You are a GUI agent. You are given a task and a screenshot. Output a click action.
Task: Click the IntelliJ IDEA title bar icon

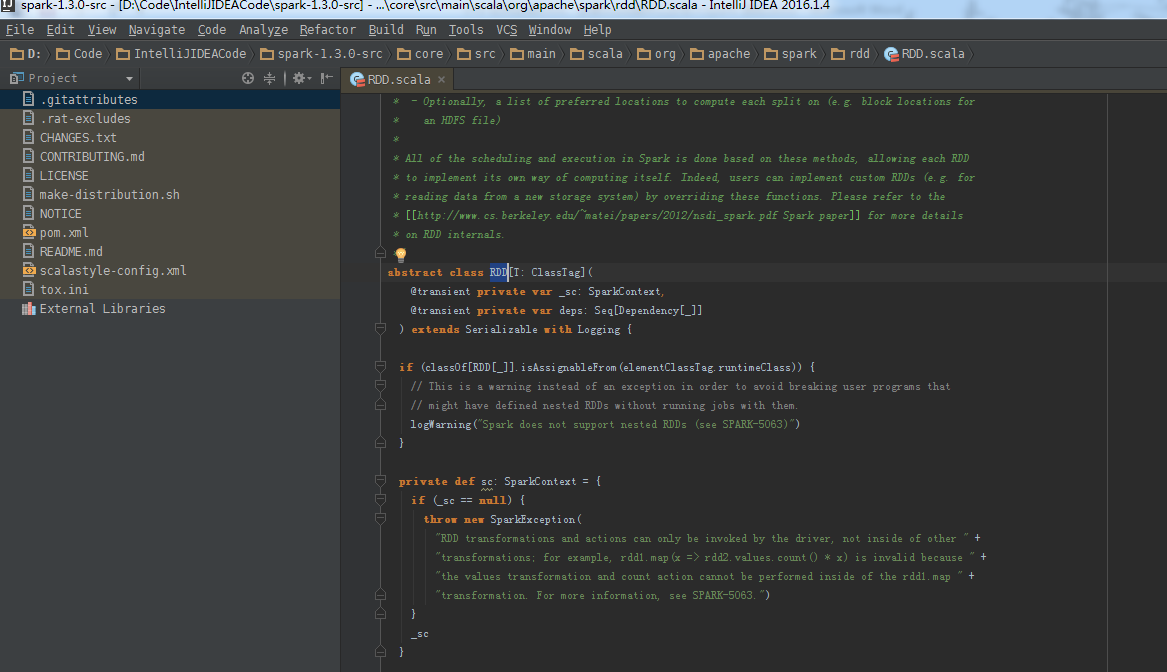point(7,5)
